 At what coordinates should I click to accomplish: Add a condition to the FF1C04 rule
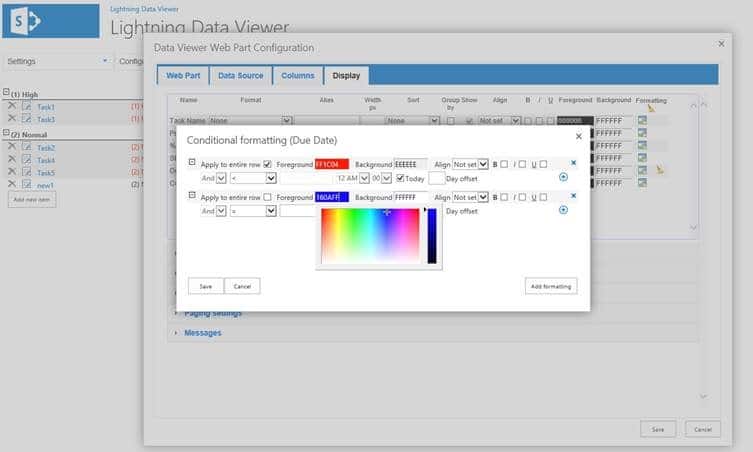[x=563, y=177]
